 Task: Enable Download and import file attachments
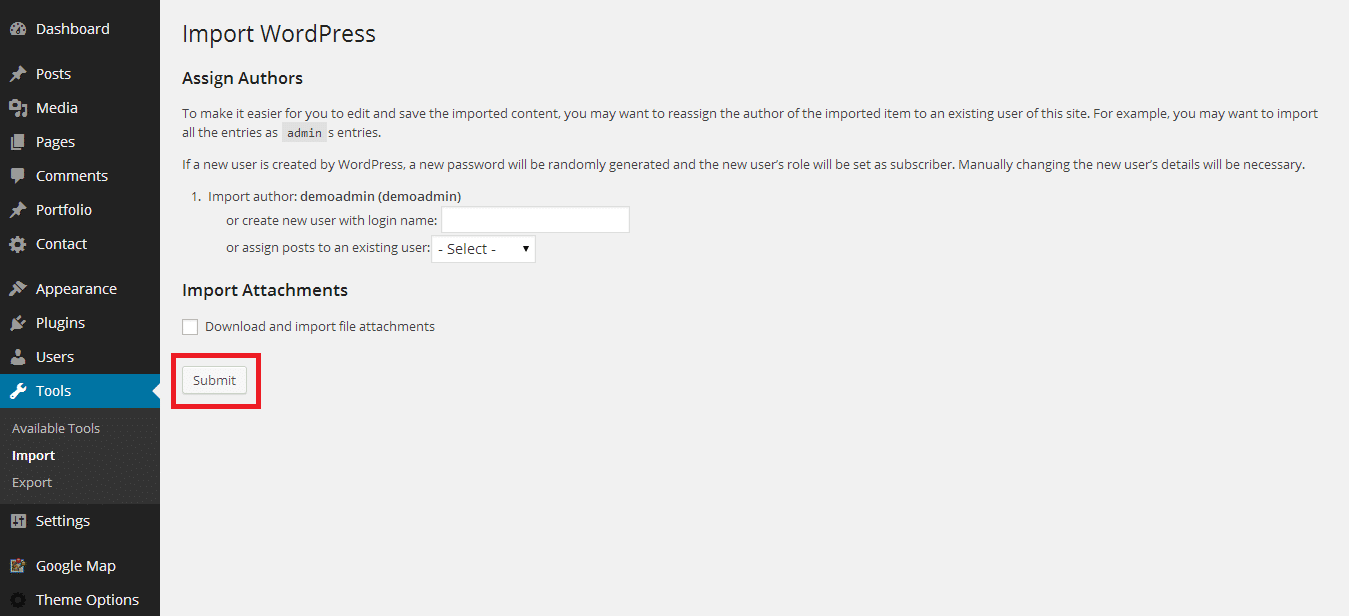pyautogui.click(x=190, y=327)
